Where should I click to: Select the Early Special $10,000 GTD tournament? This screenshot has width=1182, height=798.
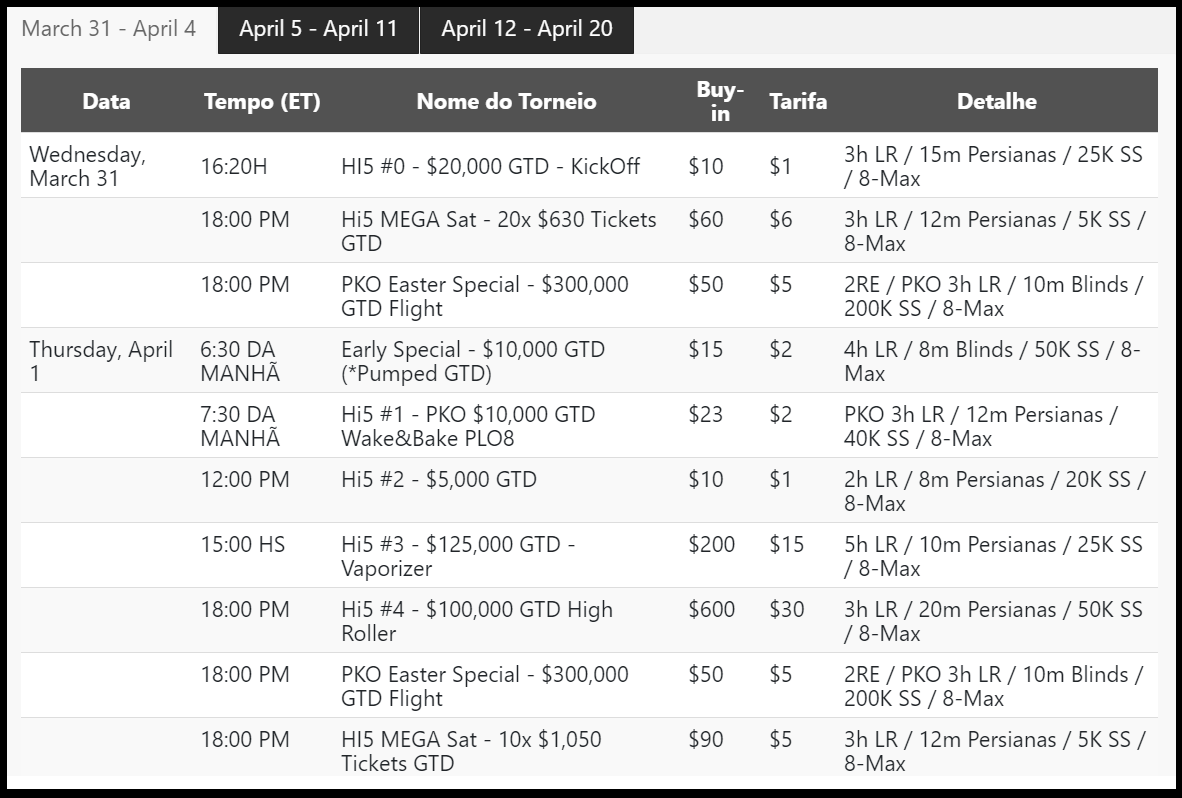pyautogui.click(x=473, y=361)
